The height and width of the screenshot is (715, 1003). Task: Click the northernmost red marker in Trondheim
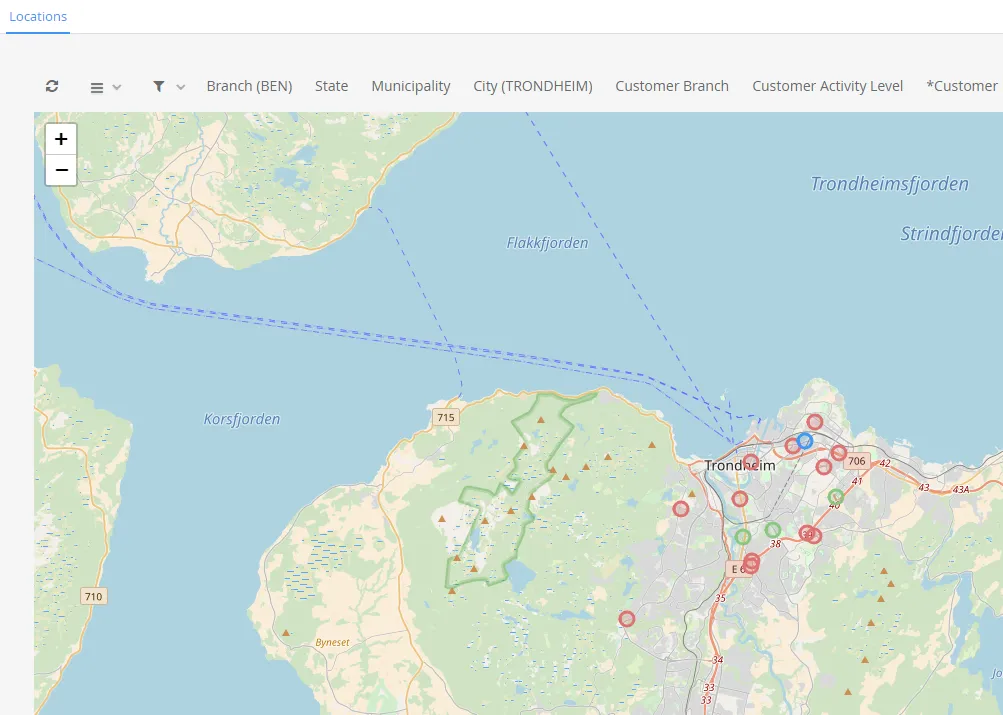pos(815,422)
